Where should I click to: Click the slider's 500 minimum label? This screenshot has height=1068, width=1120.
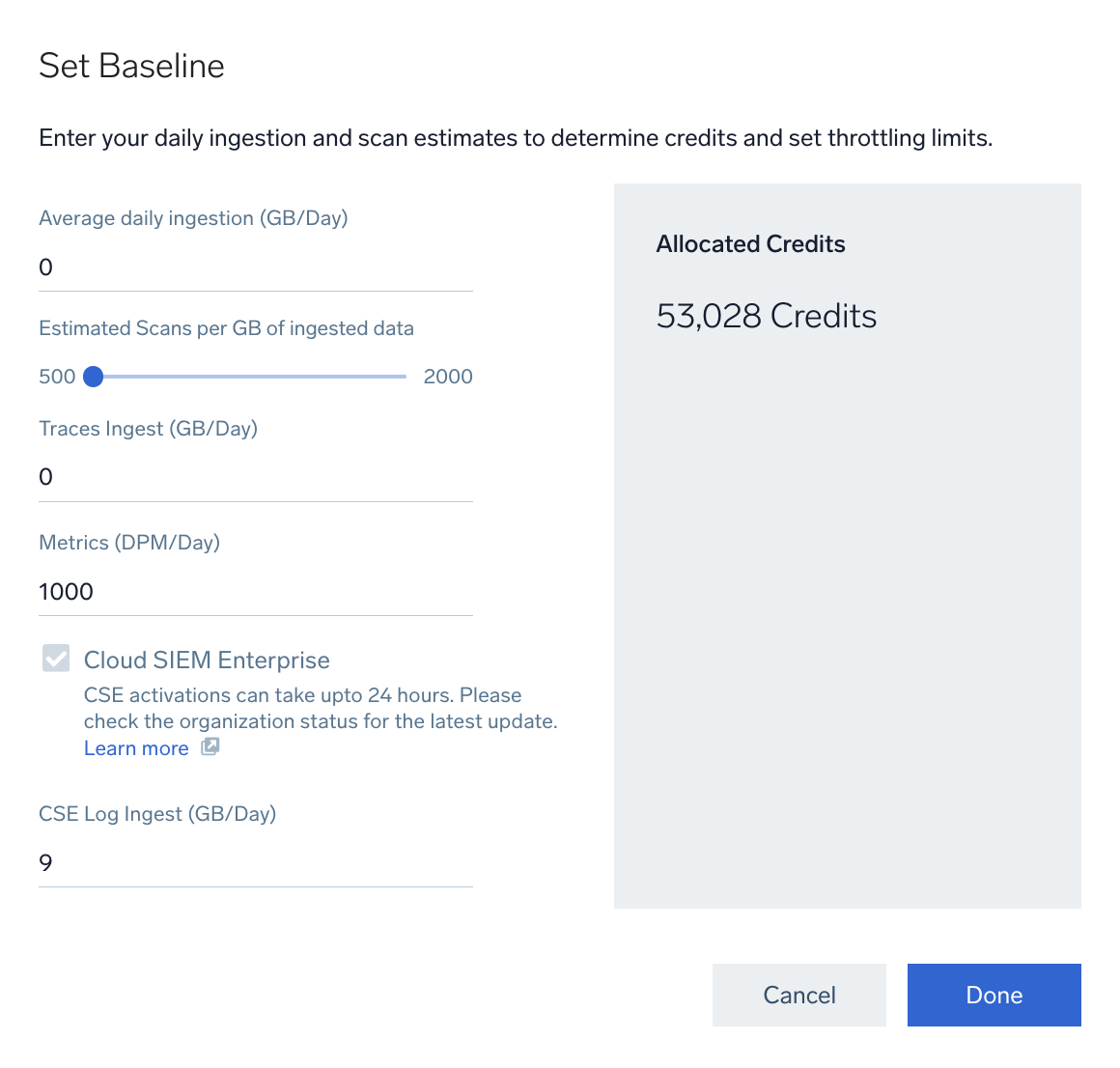[x=57, y=377]
